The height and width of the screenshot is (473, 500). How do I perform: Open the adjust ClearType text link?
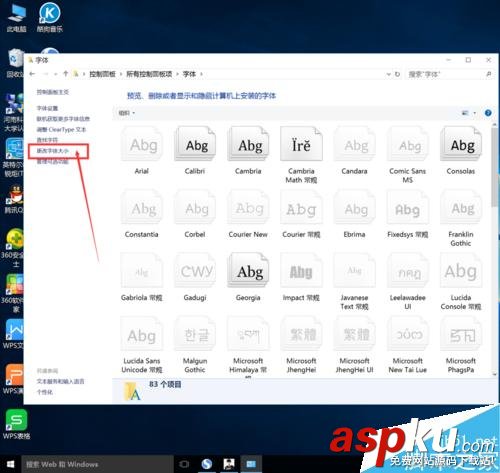pos(61,130)
